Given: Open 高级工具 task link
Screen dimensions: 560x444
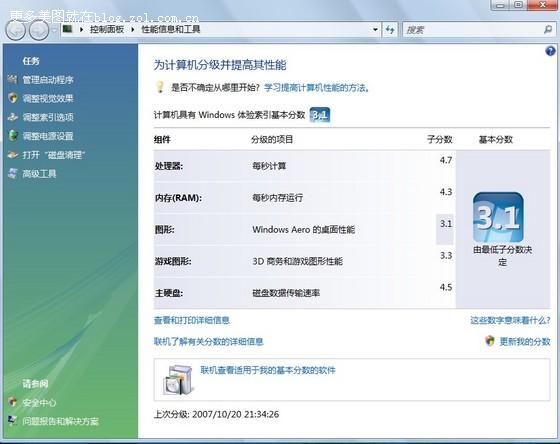Looking at the screenshot, I should 39,174.
